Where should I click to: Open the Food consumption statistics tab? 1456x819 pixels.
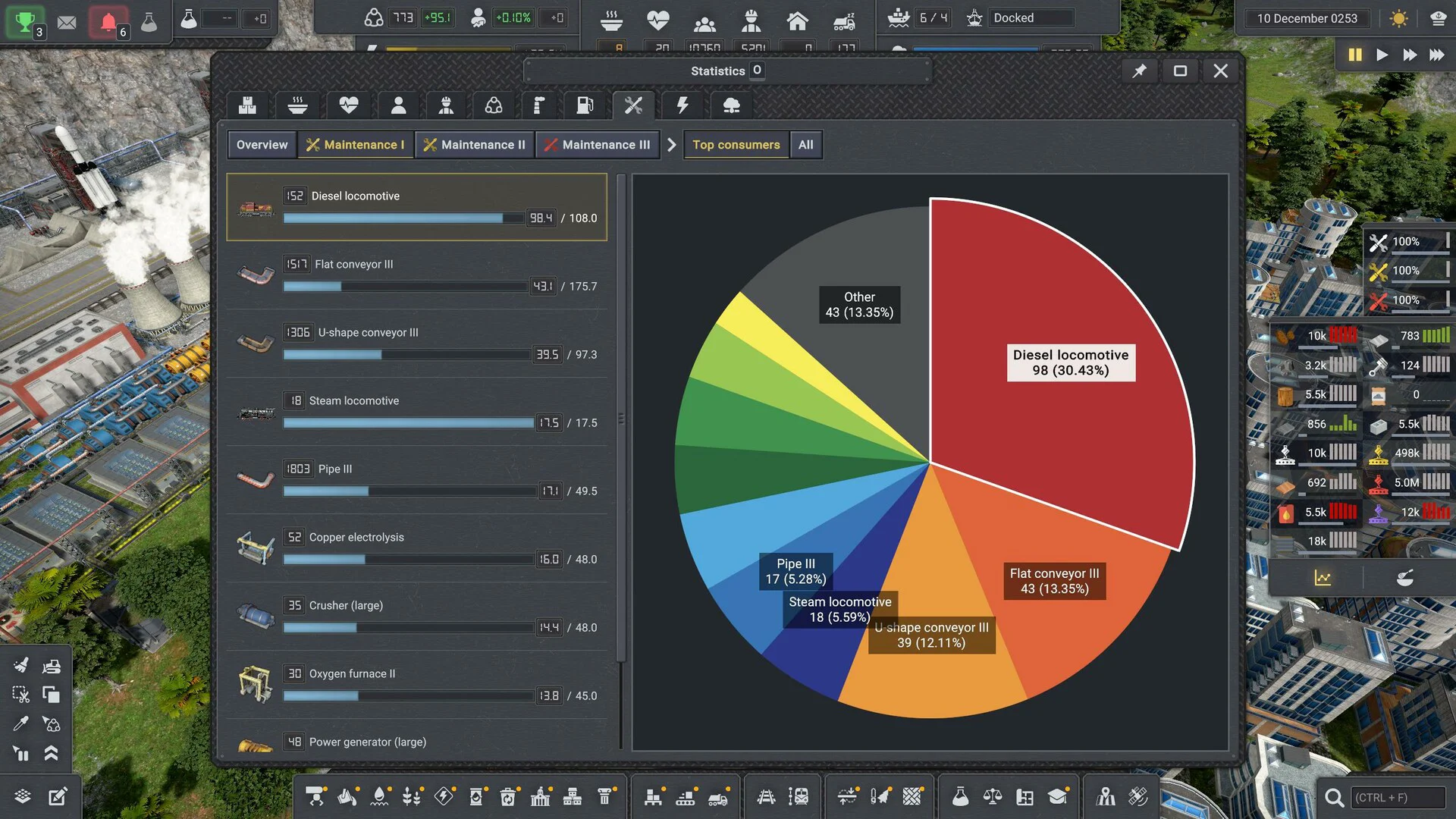point(298,105)
